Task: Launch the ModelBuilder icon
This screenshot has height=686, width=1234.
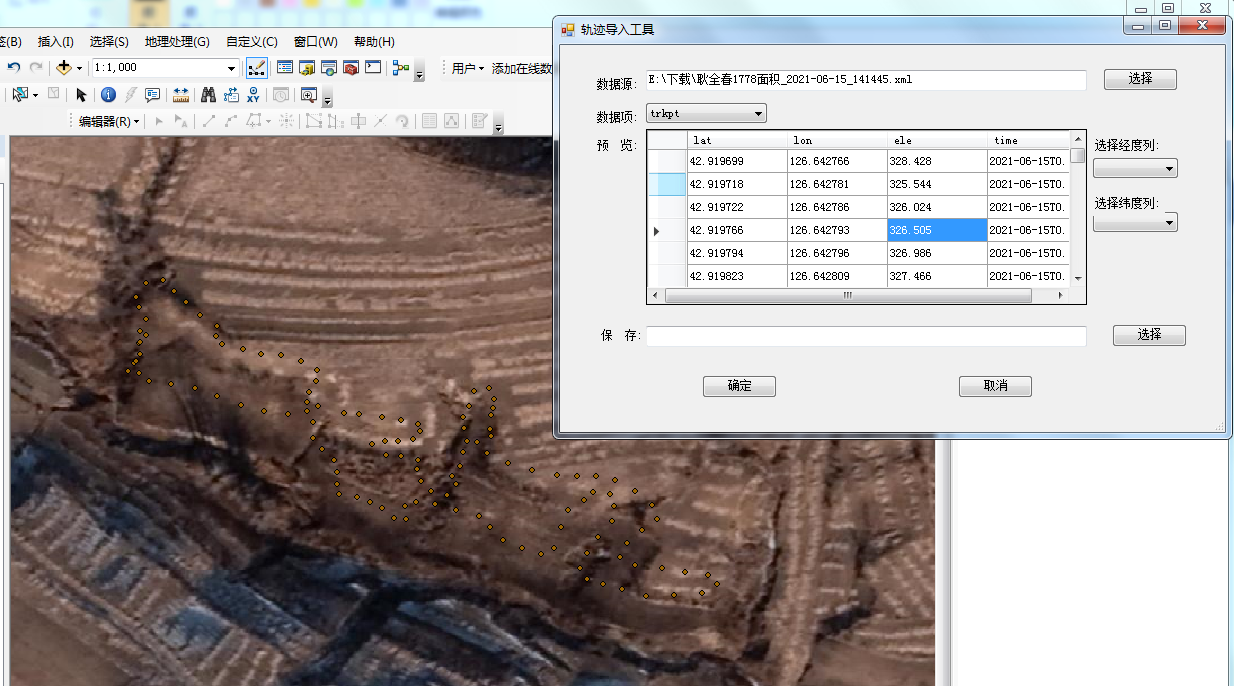Action: click(400, 68)
